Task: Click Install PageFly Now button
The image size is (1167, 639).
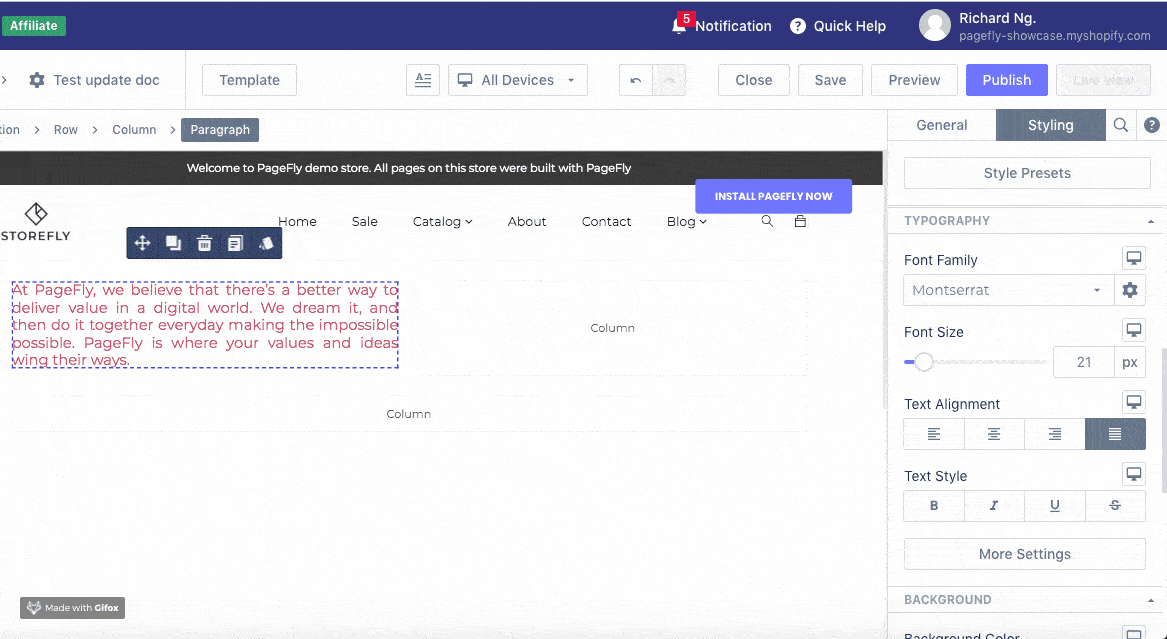Action: [x=773, y=196]
